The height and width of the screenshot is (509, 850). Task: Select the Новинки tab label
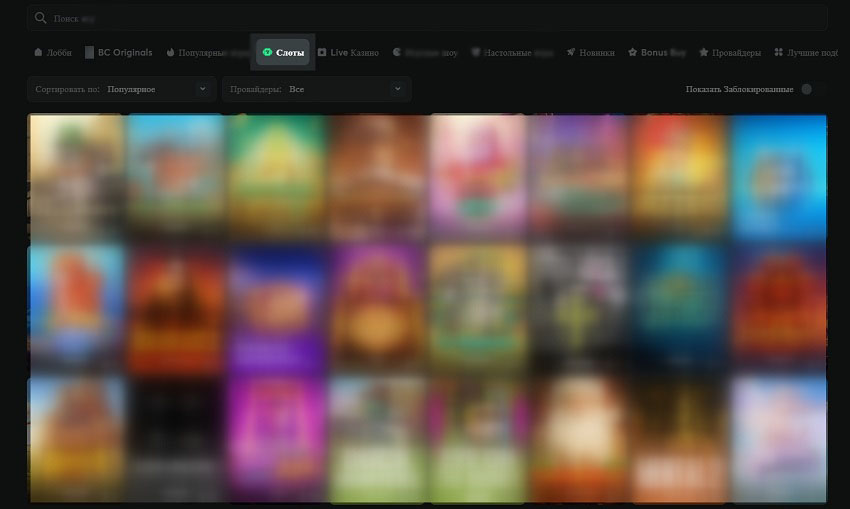(596, 52)
